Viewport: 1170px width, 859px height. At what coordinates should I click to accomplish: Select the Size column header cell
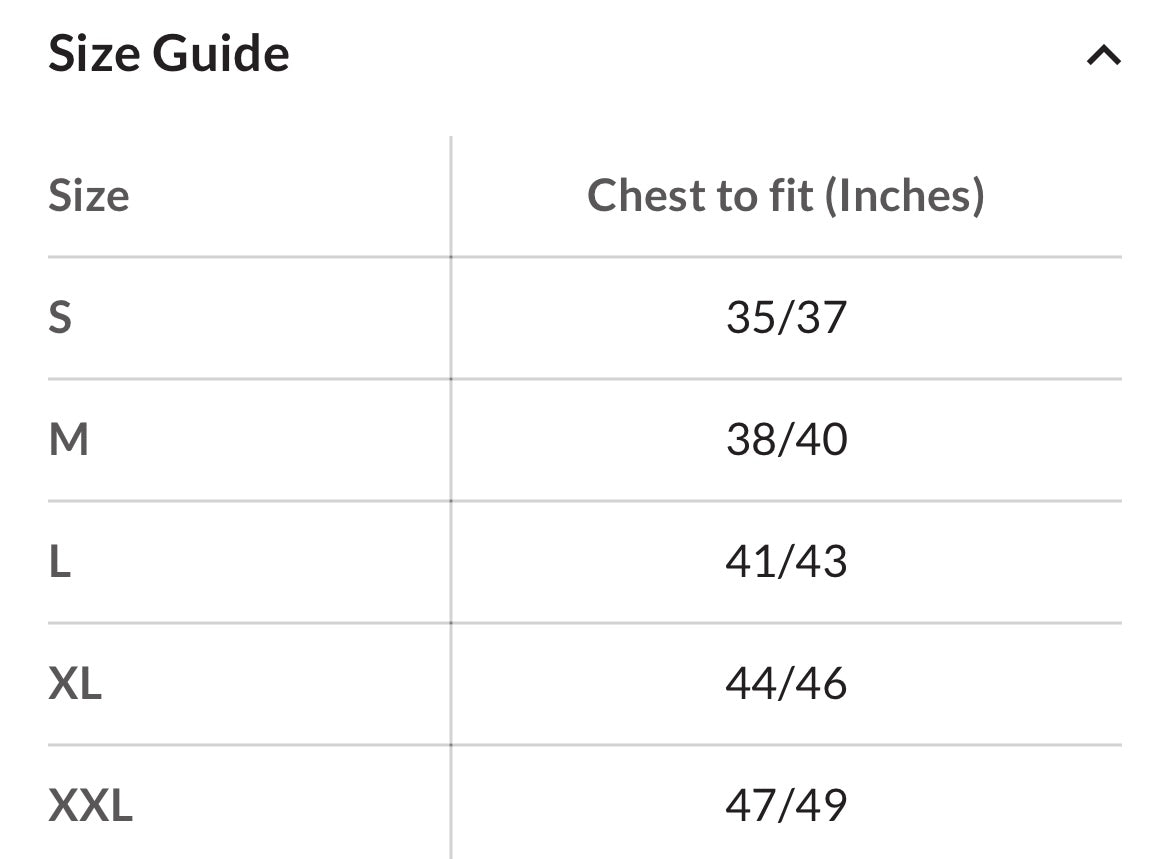[x=89, y=195]
